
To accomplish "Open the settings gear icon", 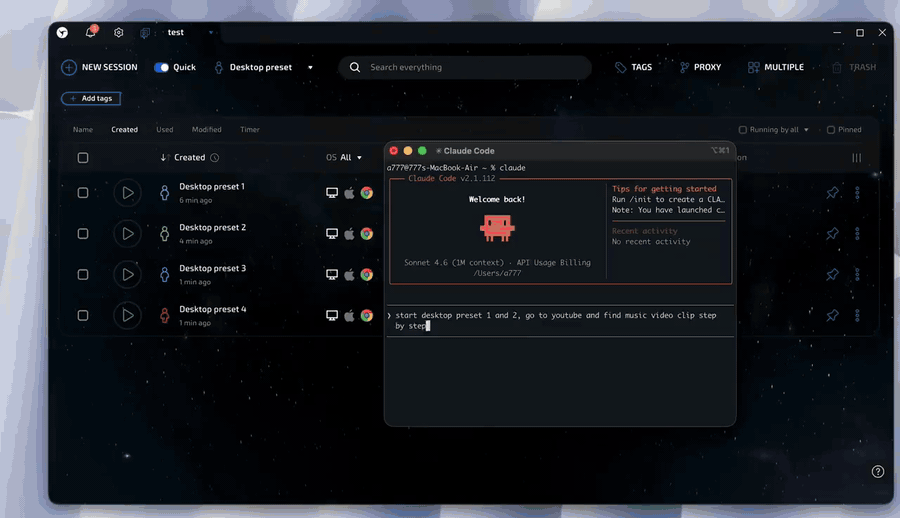I will tap(118, 33).
